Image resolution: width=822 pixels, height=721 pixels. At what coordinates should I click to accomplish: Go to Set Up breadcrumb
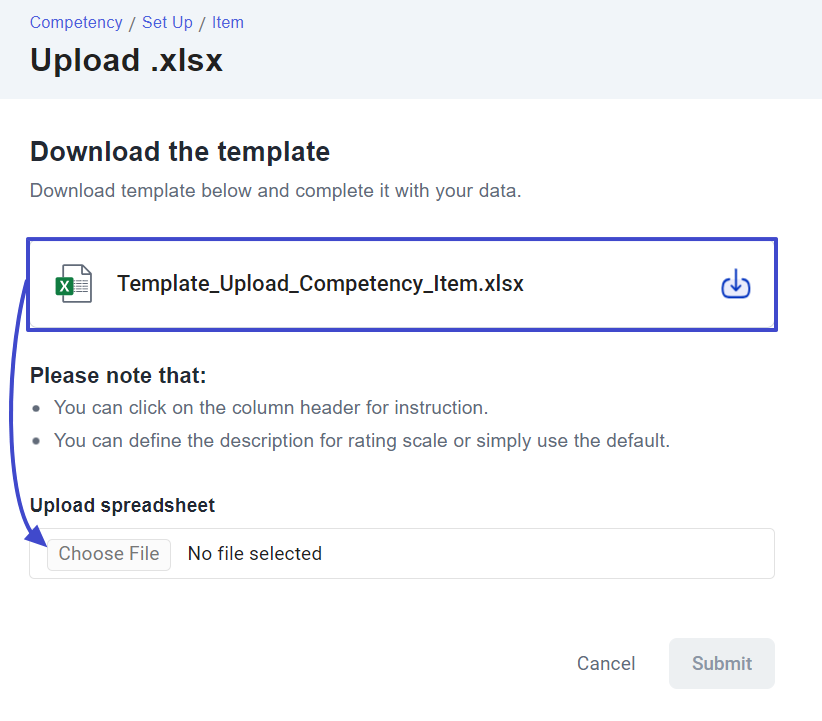[x=167, y=22]
